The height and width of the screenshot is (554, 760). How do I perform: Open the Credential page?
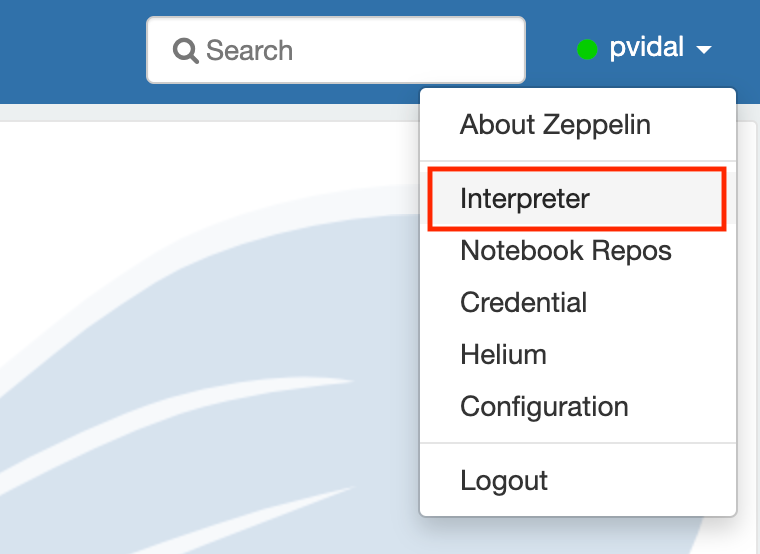coord(523,303)
